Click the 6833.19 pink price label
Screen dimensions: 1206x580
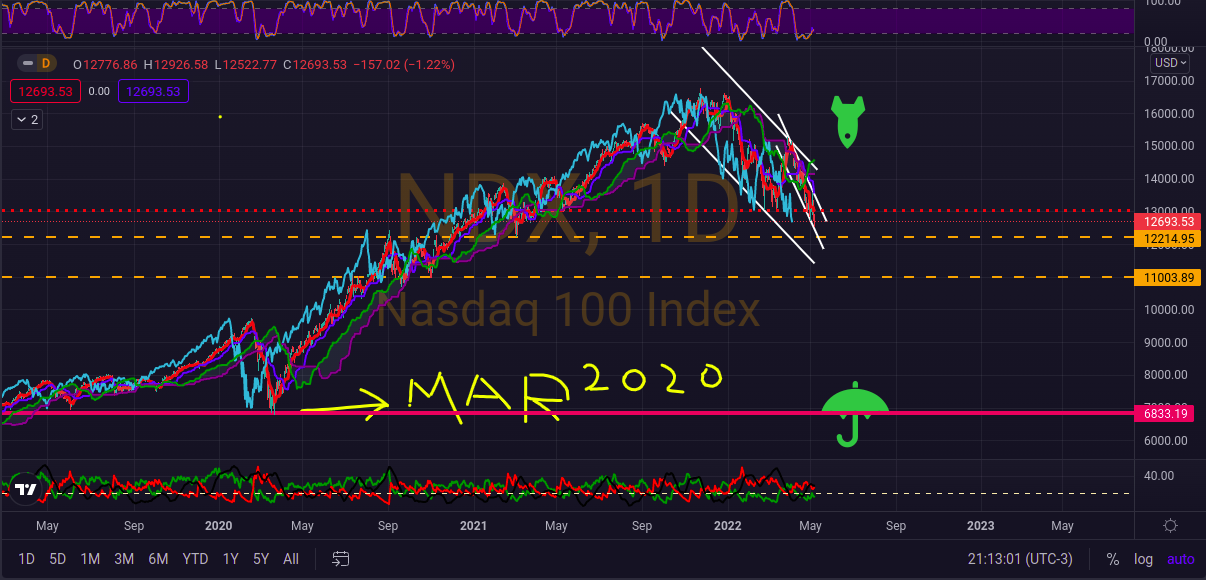[1167, 413]
